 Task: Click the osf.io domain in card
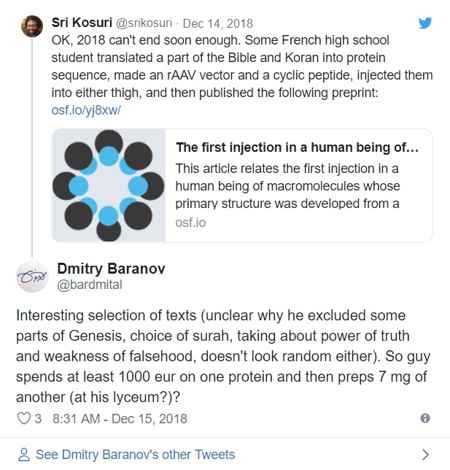(191, 223)
